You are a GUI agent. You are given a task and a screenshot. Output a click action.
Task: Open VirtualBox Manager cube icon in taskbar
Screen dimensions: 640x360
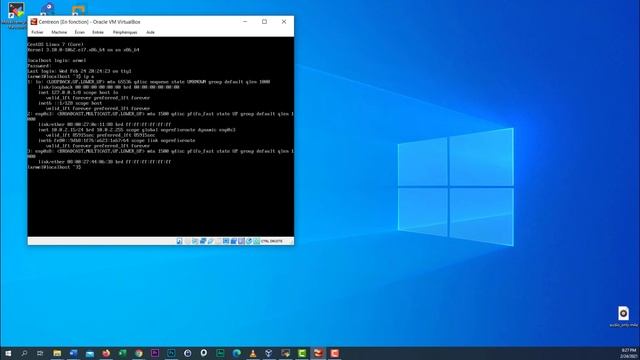[269, 353]
